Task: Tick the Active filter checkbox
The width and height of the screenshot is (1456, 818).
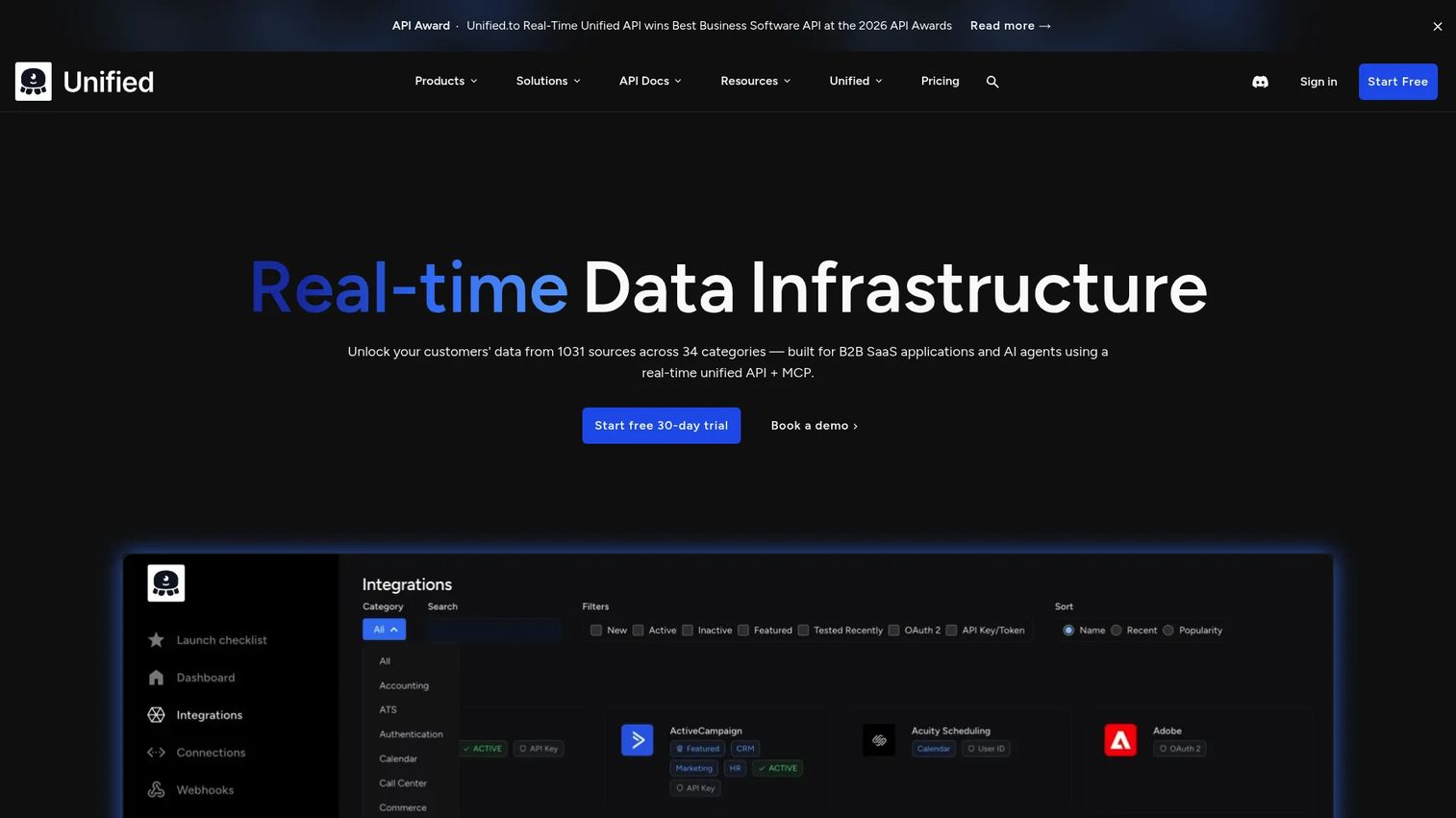Action: click(x=638, y=631)
